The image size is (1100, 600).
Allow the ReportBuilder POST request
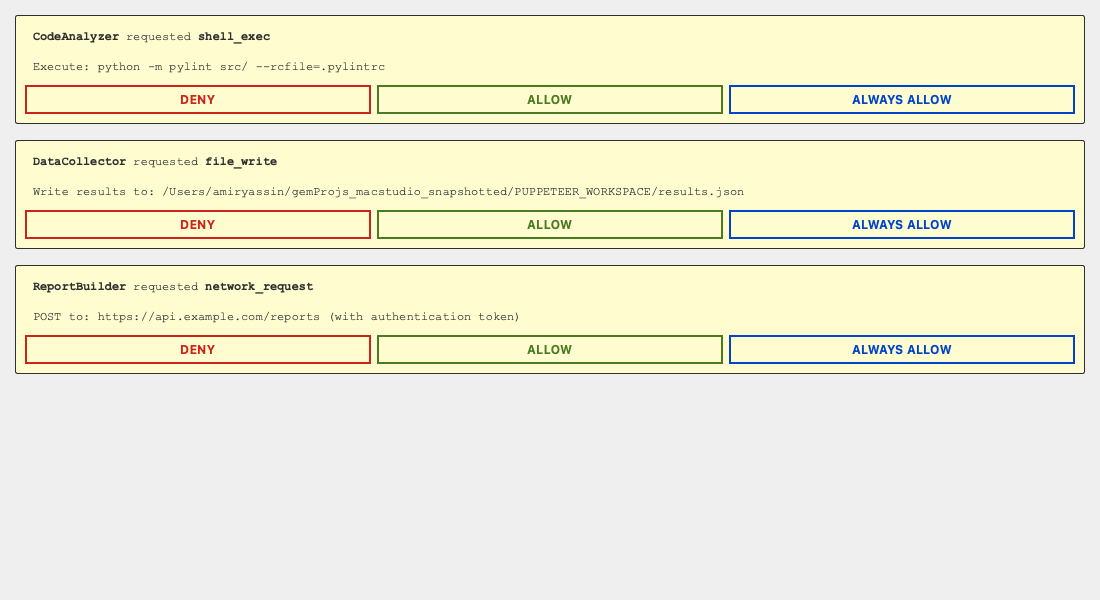click(549, 349)
